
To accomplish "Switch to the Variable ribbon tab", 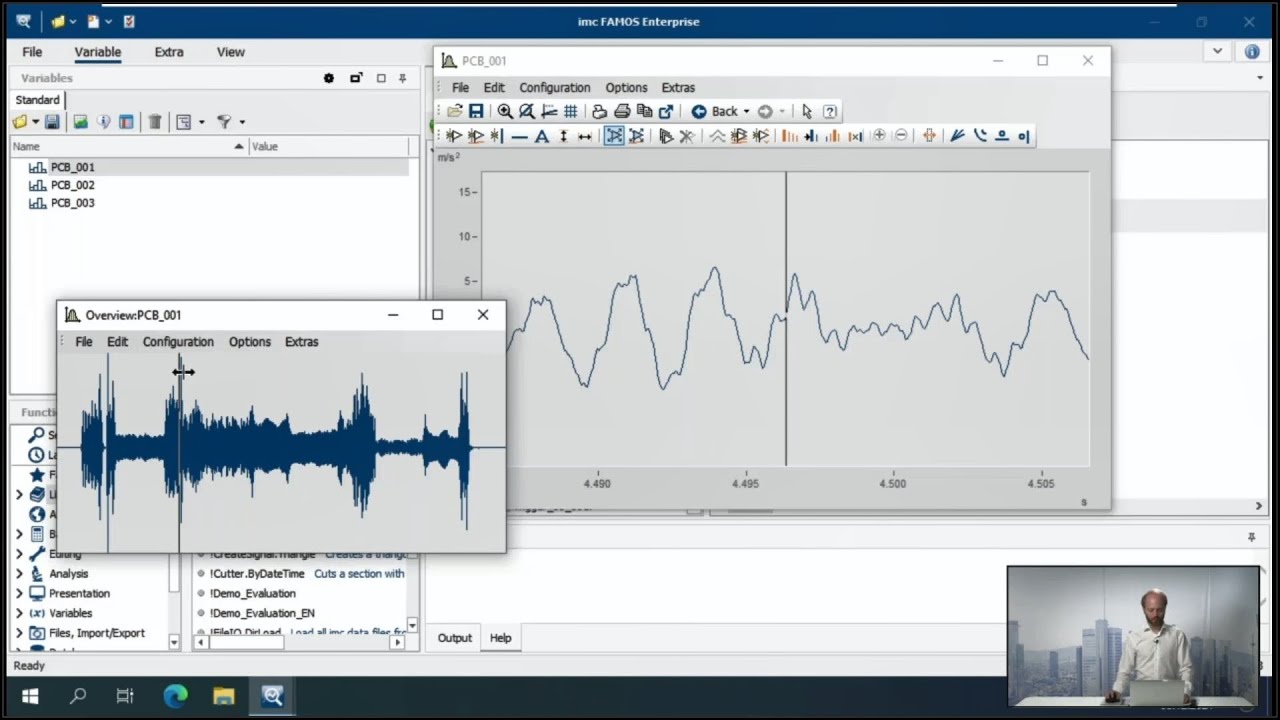I will click(x=97, y=52).
